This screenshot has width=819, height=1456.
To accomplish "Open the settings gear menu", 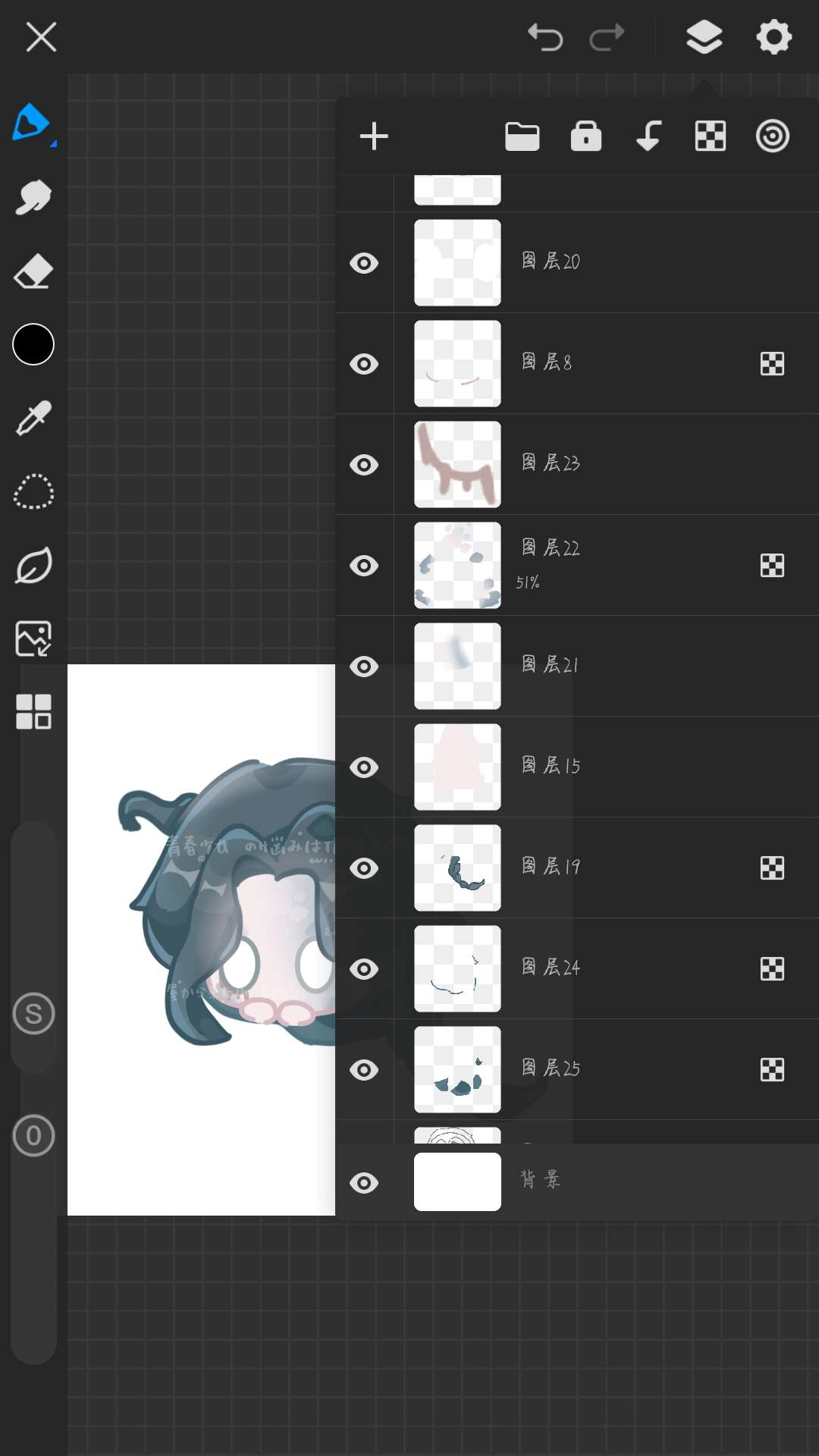I will [x=773, y=37].
